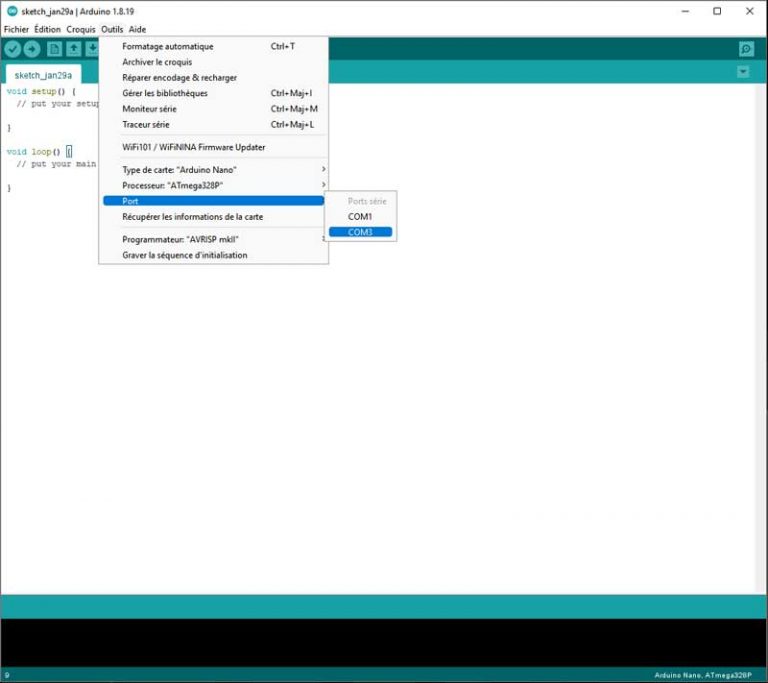Click the Arduino logo in title bar
The width and height of the screenshot is (768, 683).
pyautogui.click(x=12, y=11)
